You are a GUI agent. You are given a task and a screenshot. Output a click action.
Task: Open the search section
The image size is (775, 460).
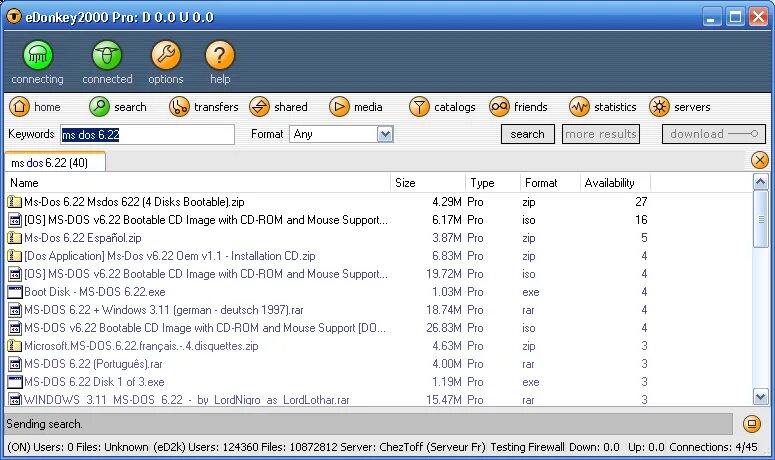(x=118, y=107)
